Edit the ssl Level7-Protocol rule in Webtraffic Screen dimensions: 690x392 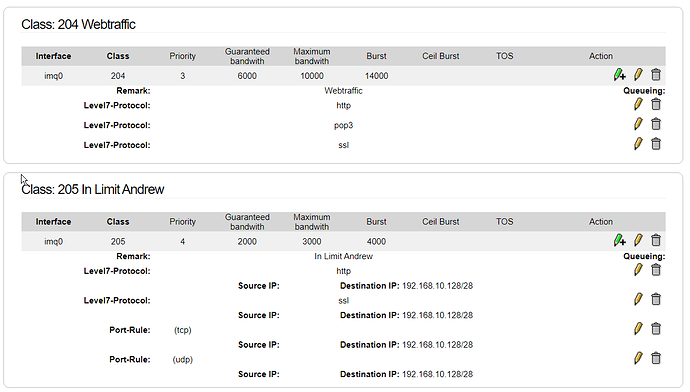coord(638,144)
